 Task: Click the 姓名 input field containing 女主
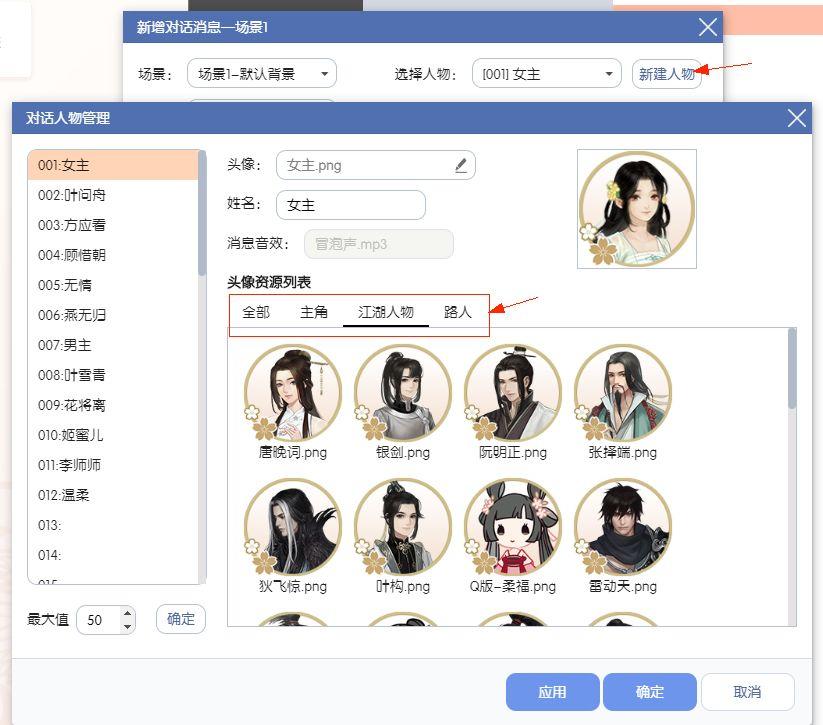click(351, 205)
